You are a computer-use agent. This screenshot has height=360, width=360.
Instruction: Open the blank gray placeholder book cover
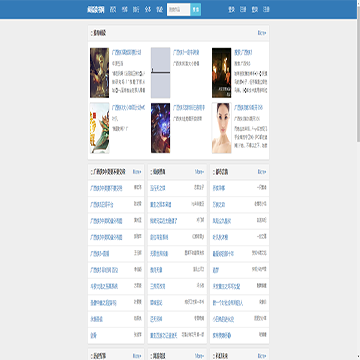pyautogui.click(x=160, y=73)
